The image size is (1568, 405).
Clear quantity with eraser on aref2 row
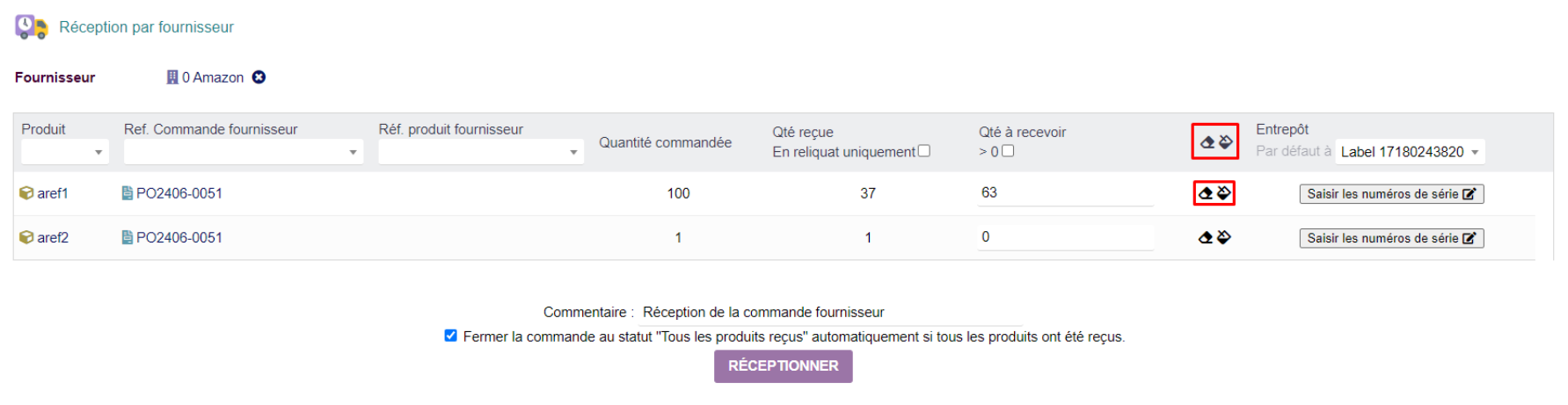click(1206, 237)
